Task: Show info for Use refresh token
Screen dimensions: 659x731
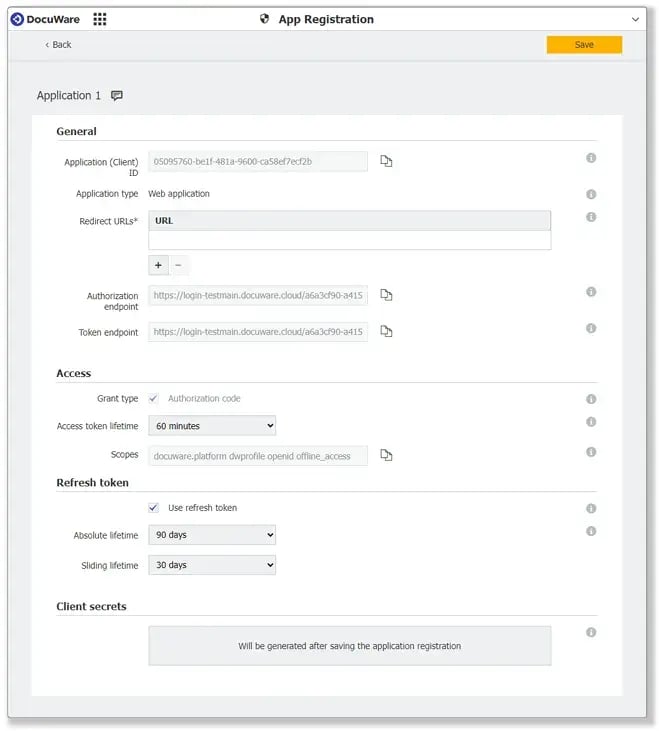Action: tap(591, 509)
